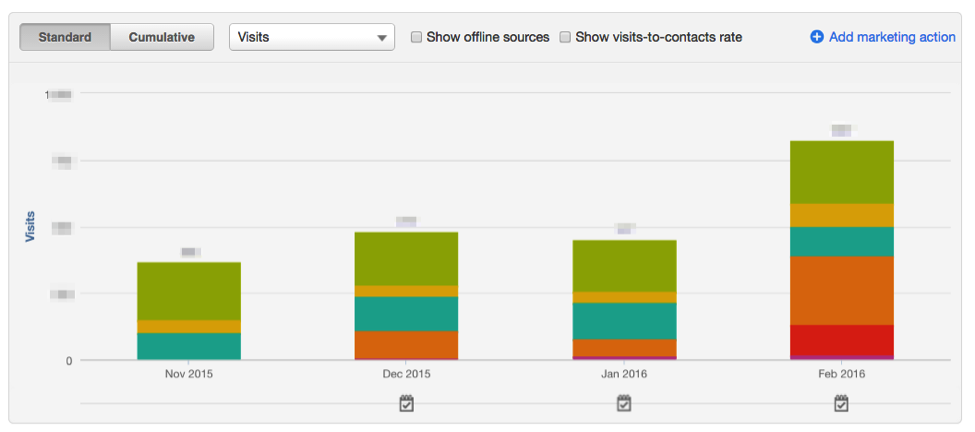Click the green segment of the Feb 2016 bar

coord(841,172)
